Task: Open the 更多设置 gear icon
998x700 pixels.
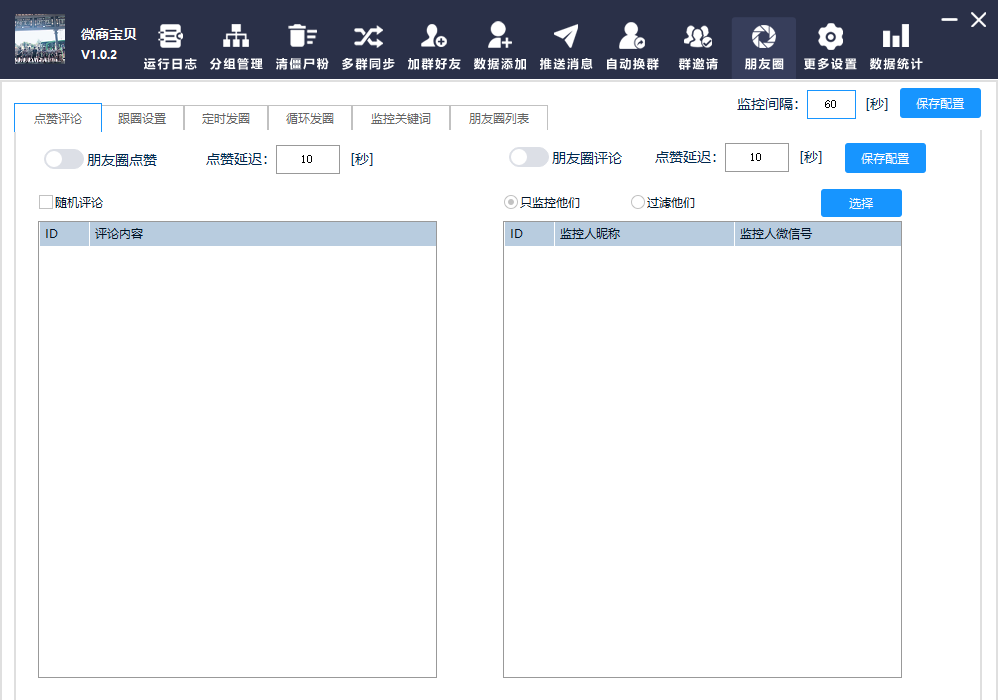Action: pos(830,38)
